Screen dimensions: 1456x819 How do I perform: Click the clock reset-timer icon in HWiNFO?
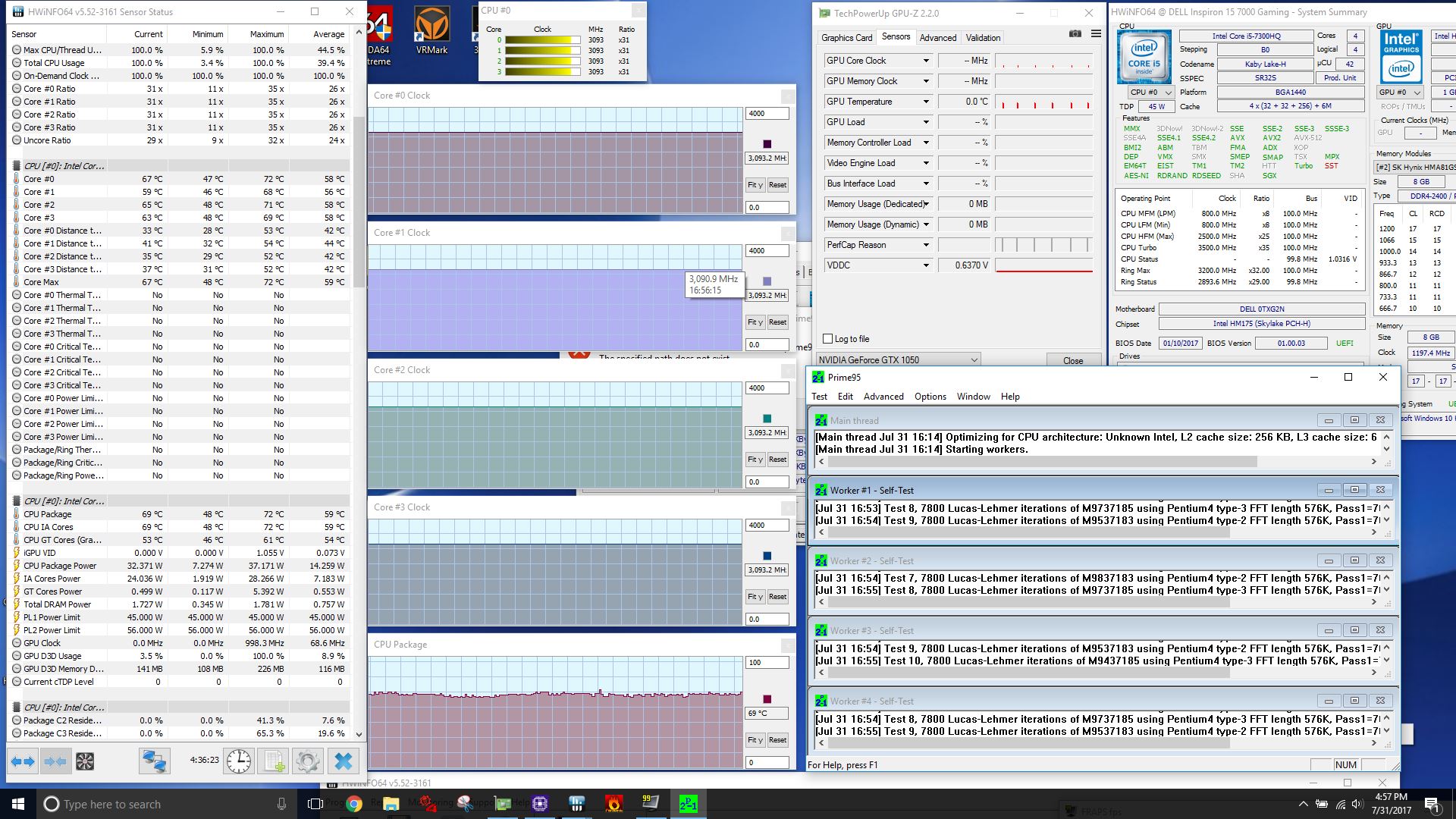point(239,761)
